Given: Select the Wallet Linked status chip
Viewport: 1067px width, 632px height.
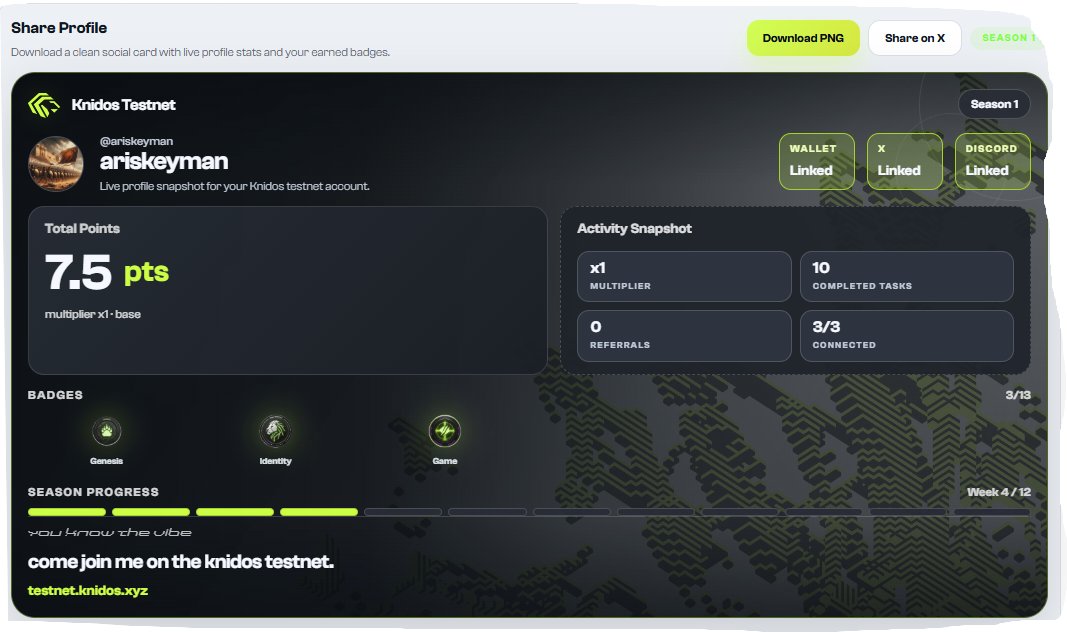Looking at the screenshot, I should 817,161.
